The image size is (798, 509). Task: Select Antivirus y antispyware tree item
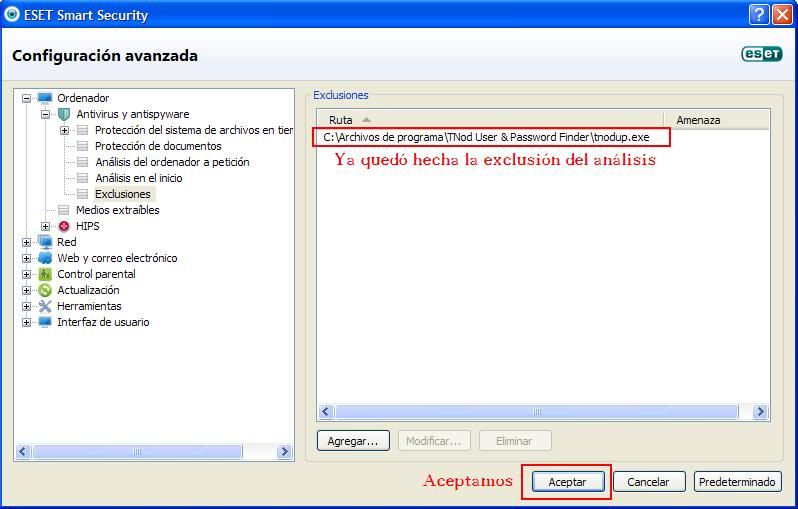pyautogui.click(x=132, y=114)
